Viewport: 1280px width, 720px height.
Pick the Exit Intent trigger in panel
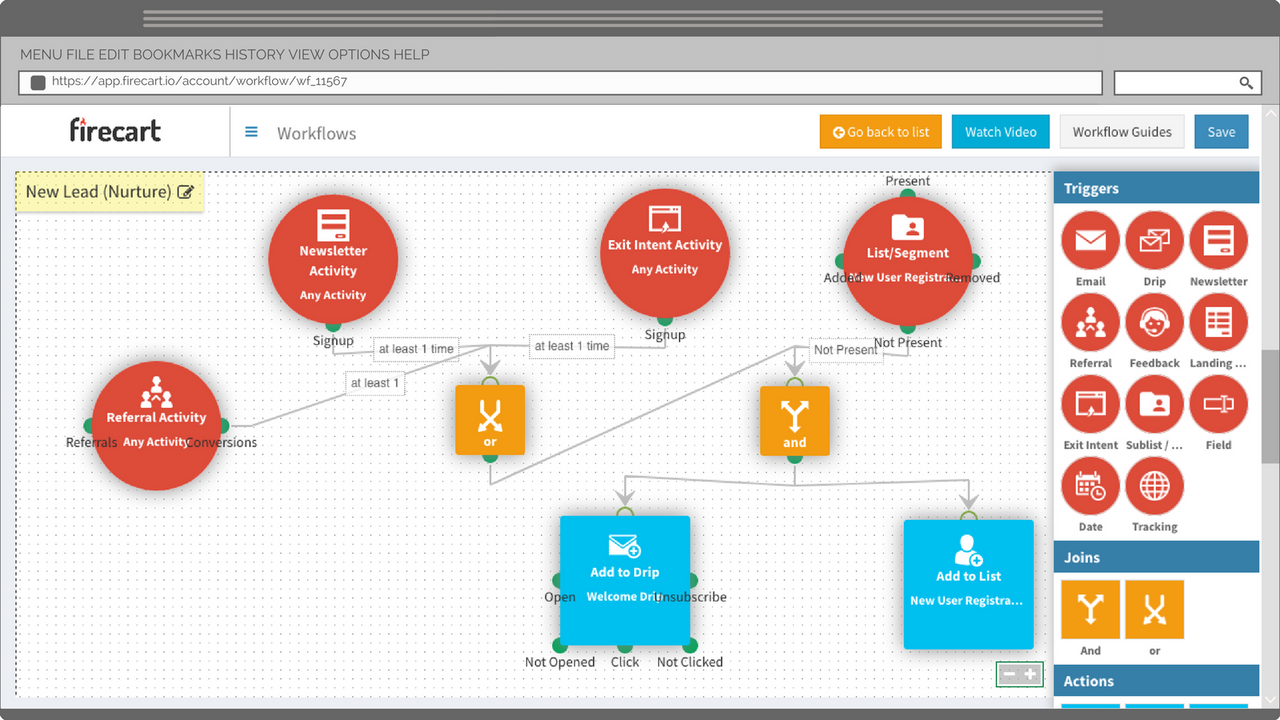[x=1090, y=405]
